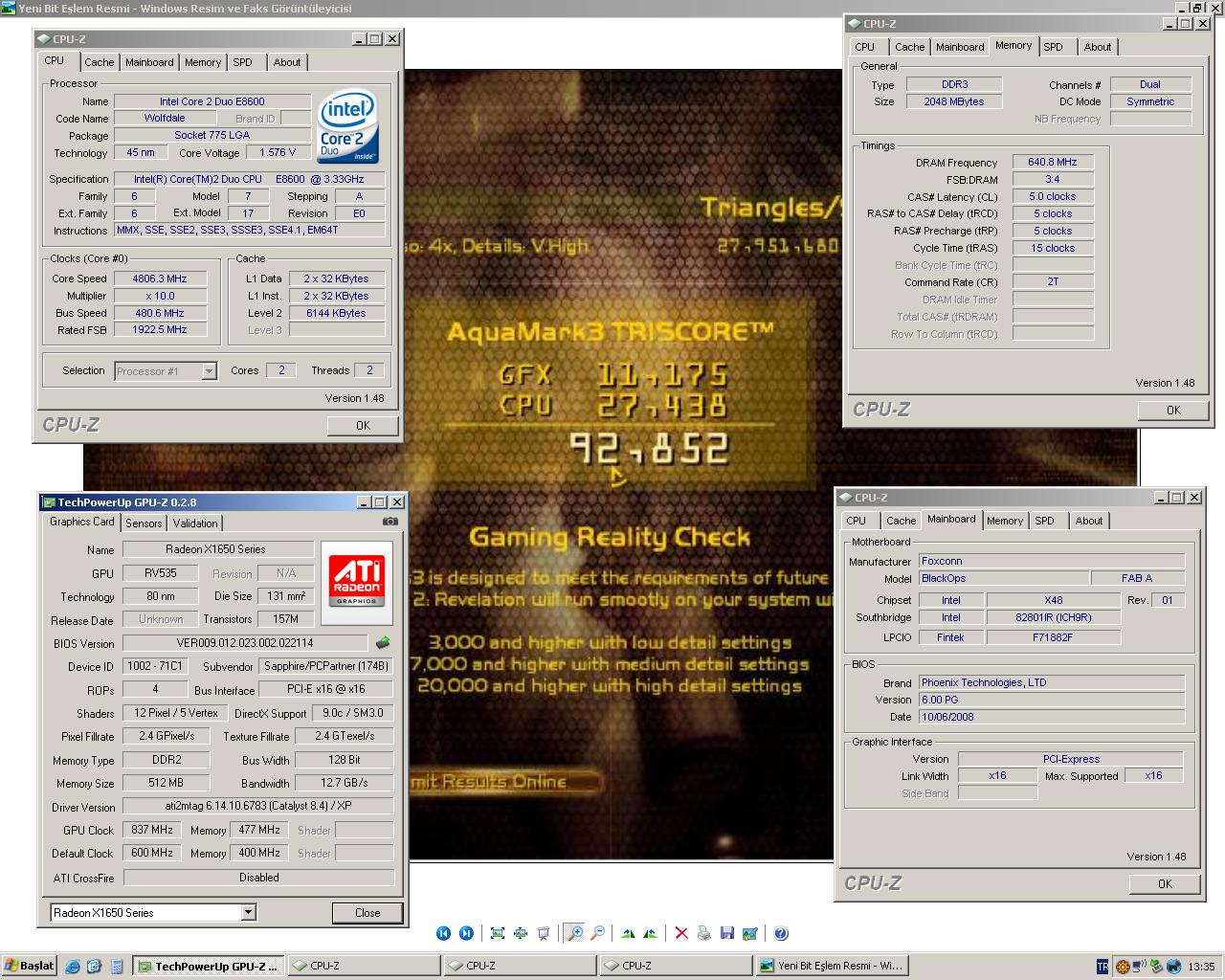Print the image using the printer icon
The width and height of the screenshot is (1225, 980).
(x=704, y=933)
